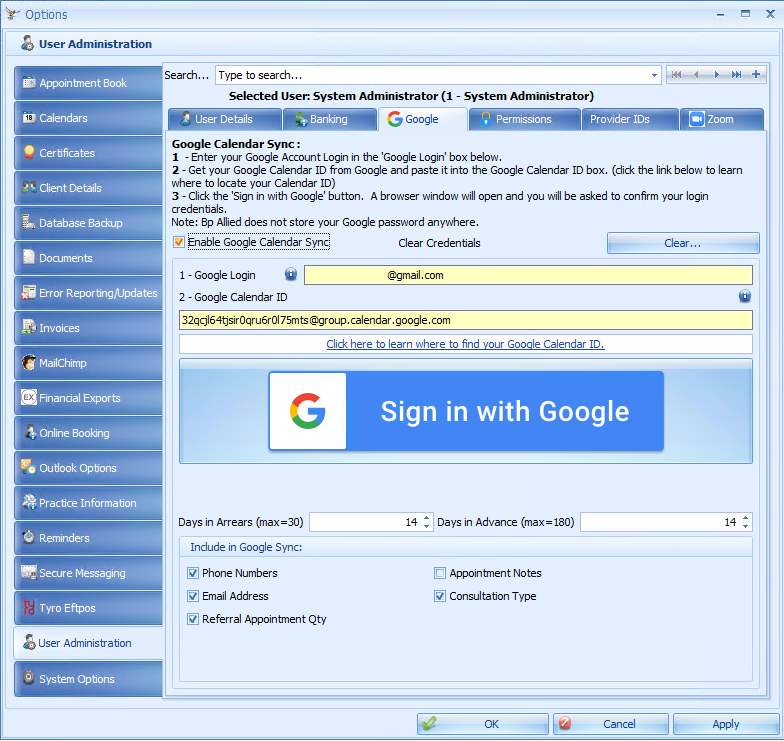Open link to find Google Calendar ID
The width and height of the screenshot is (784, 741).
[x=465, y=344]
